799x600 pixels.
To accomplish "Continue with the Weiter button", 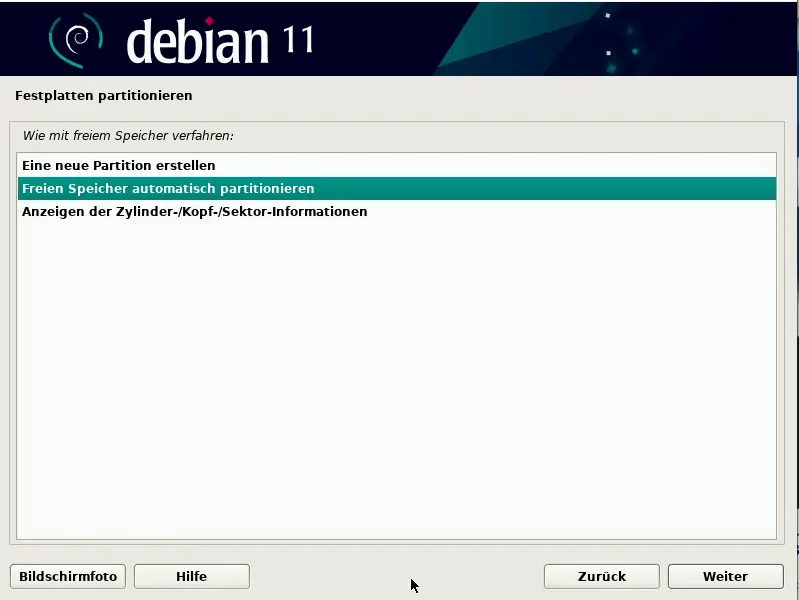I will (726, 577).
